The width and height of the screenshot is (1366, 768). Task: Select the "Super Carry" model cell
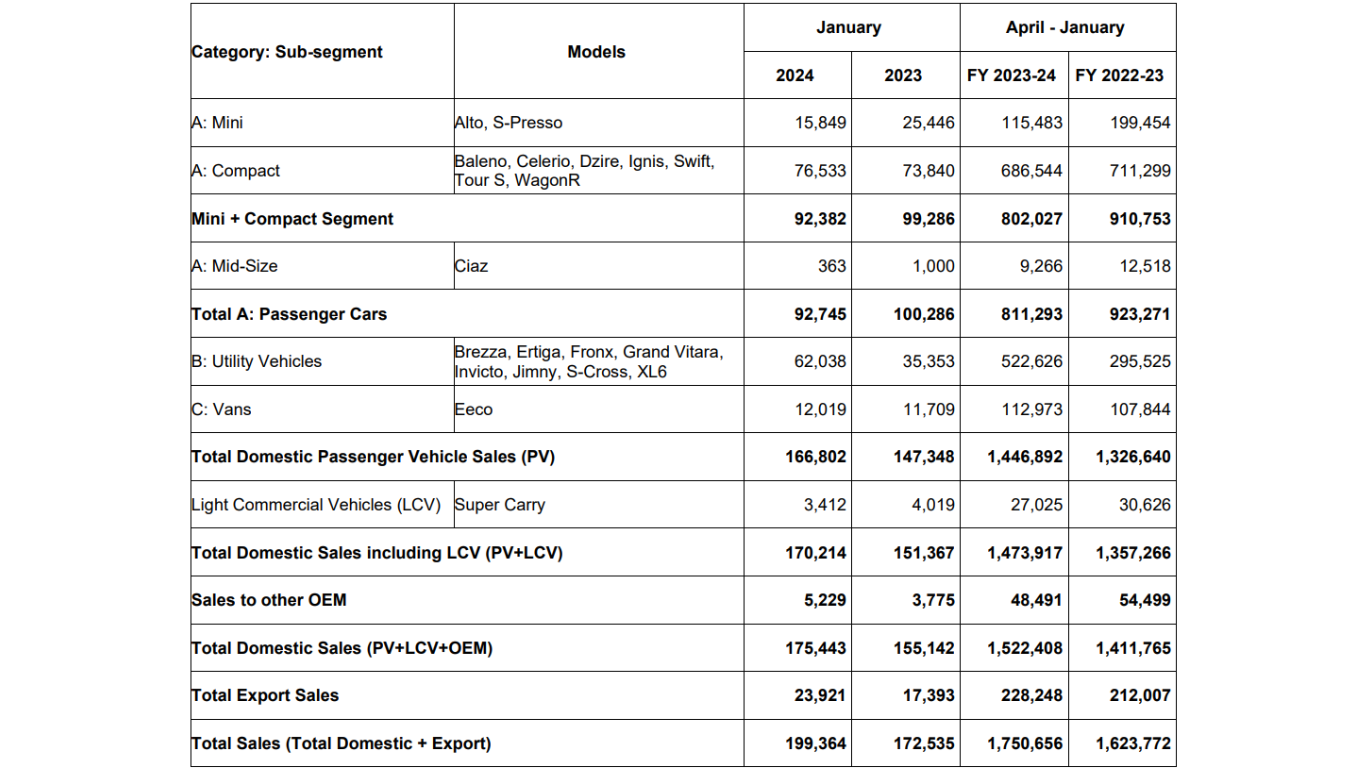[x=500, y=505]
